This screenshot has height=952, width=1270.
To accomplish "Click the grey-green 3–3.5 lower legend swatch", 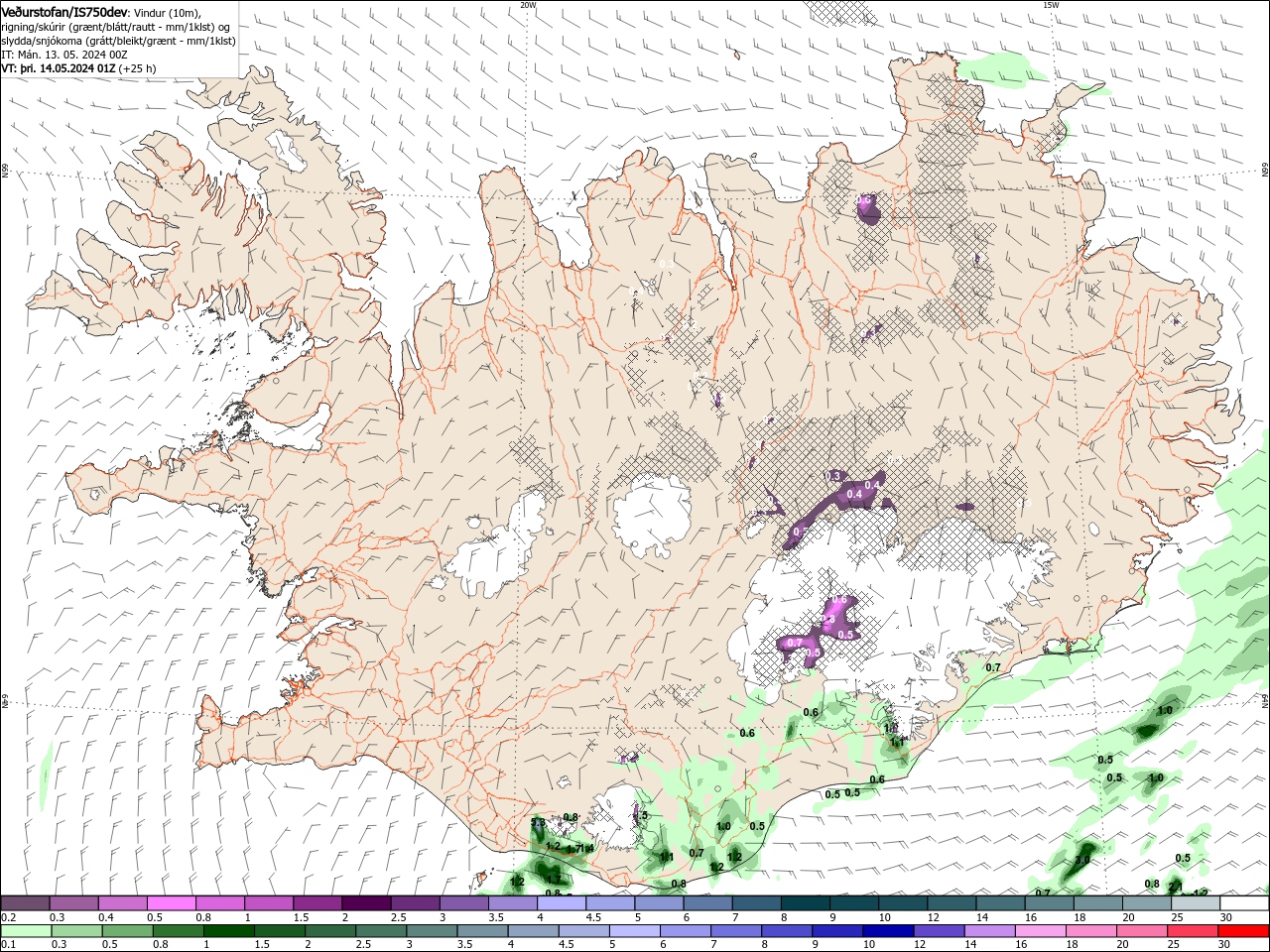I will 432,931.
